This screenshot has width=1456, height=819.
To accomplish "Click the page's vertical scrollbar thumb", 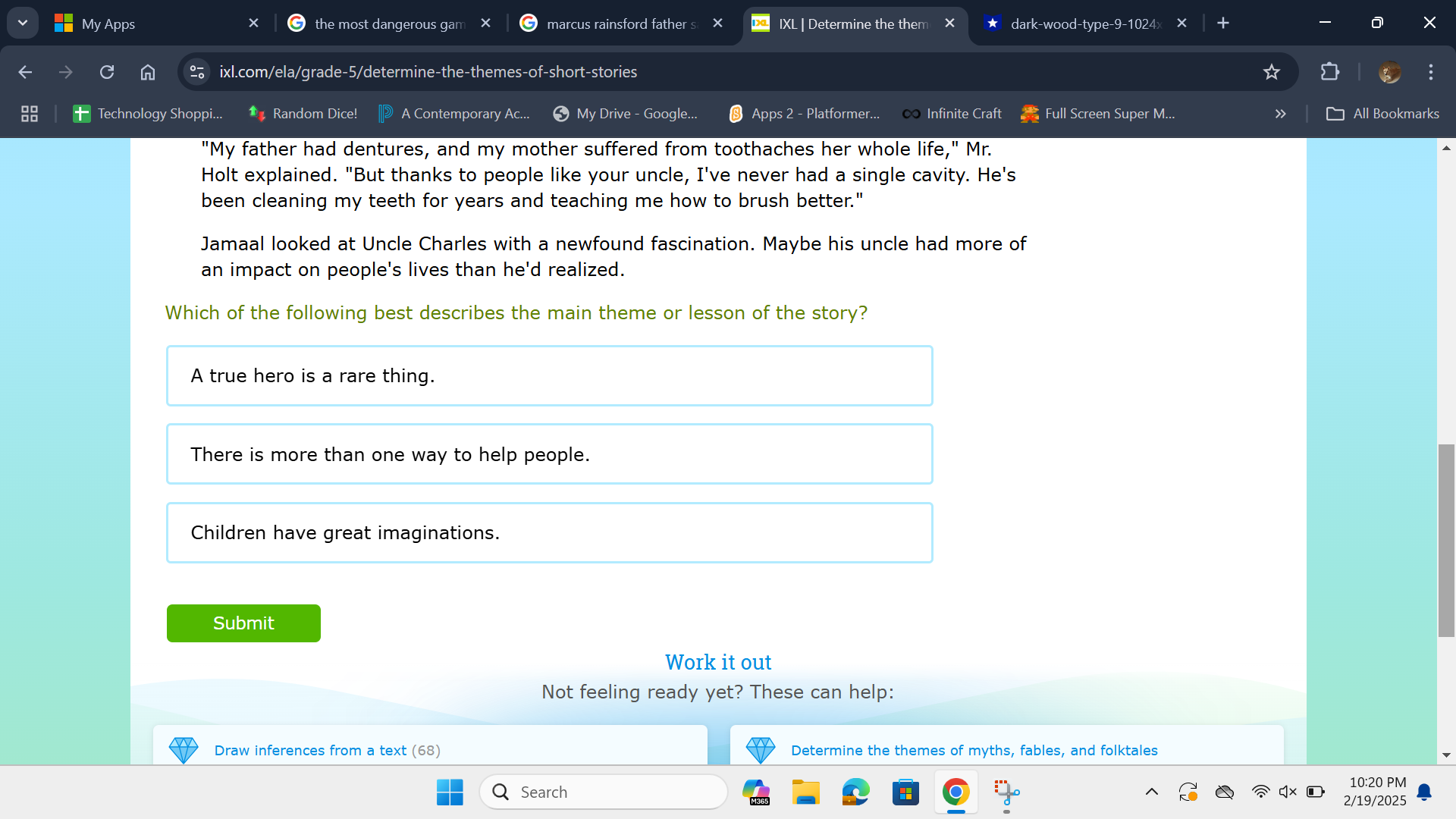I will pos(1446,540).
